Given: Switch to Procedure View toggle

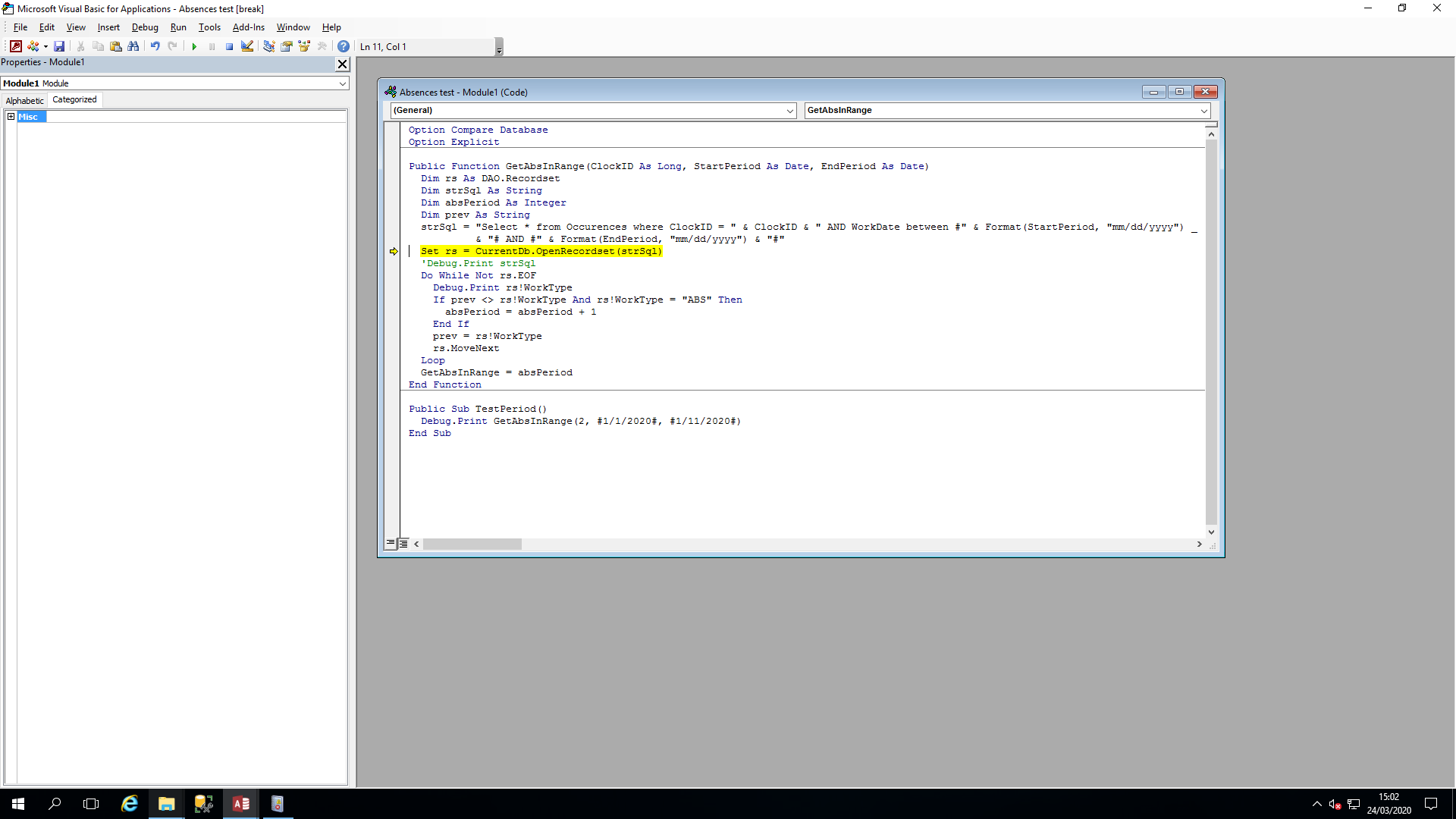Looking at the screenshot, I should click(391, 543).
